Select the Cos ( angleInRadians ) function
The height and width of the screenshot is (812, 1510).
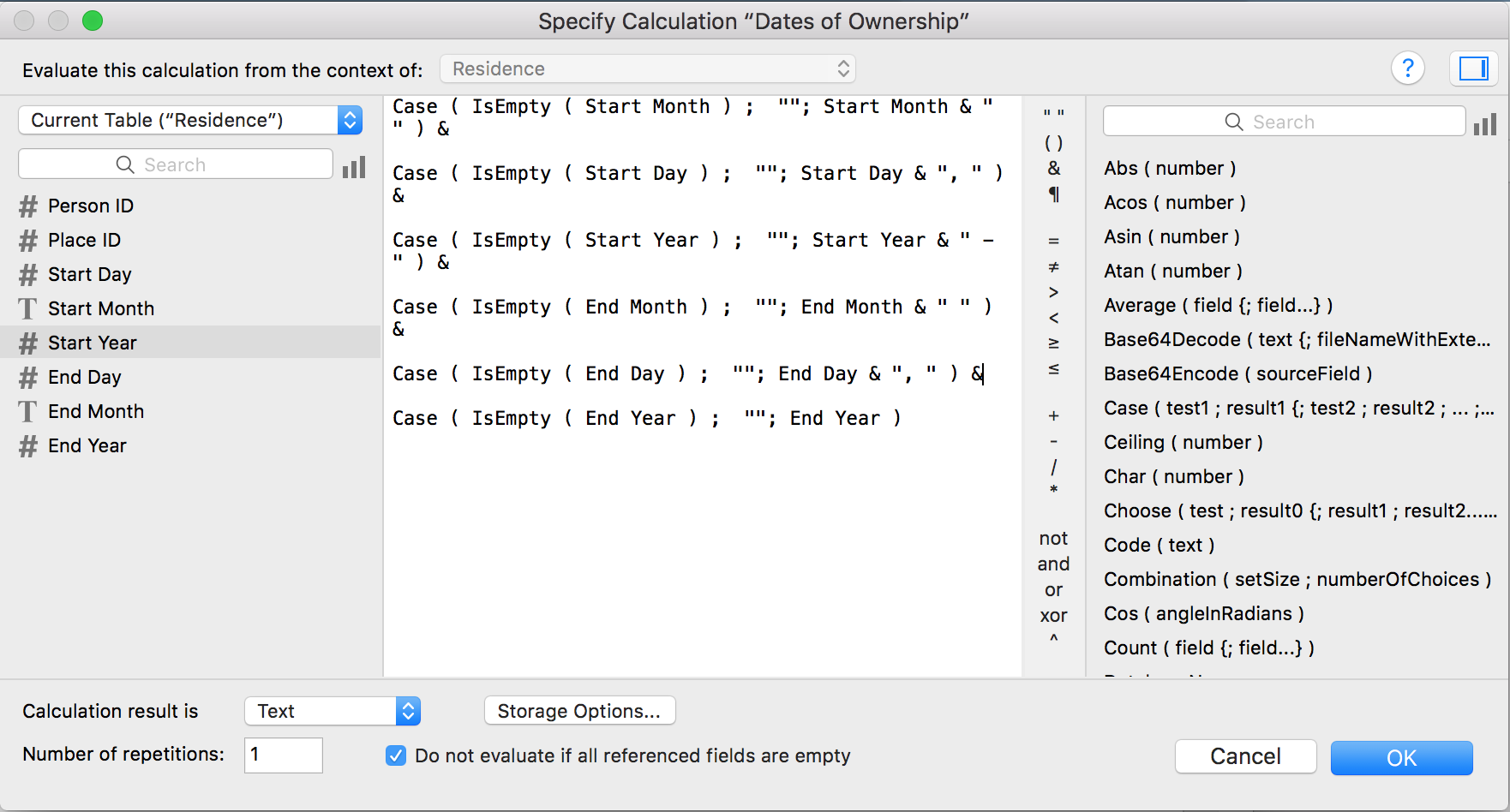point(1204,614)
